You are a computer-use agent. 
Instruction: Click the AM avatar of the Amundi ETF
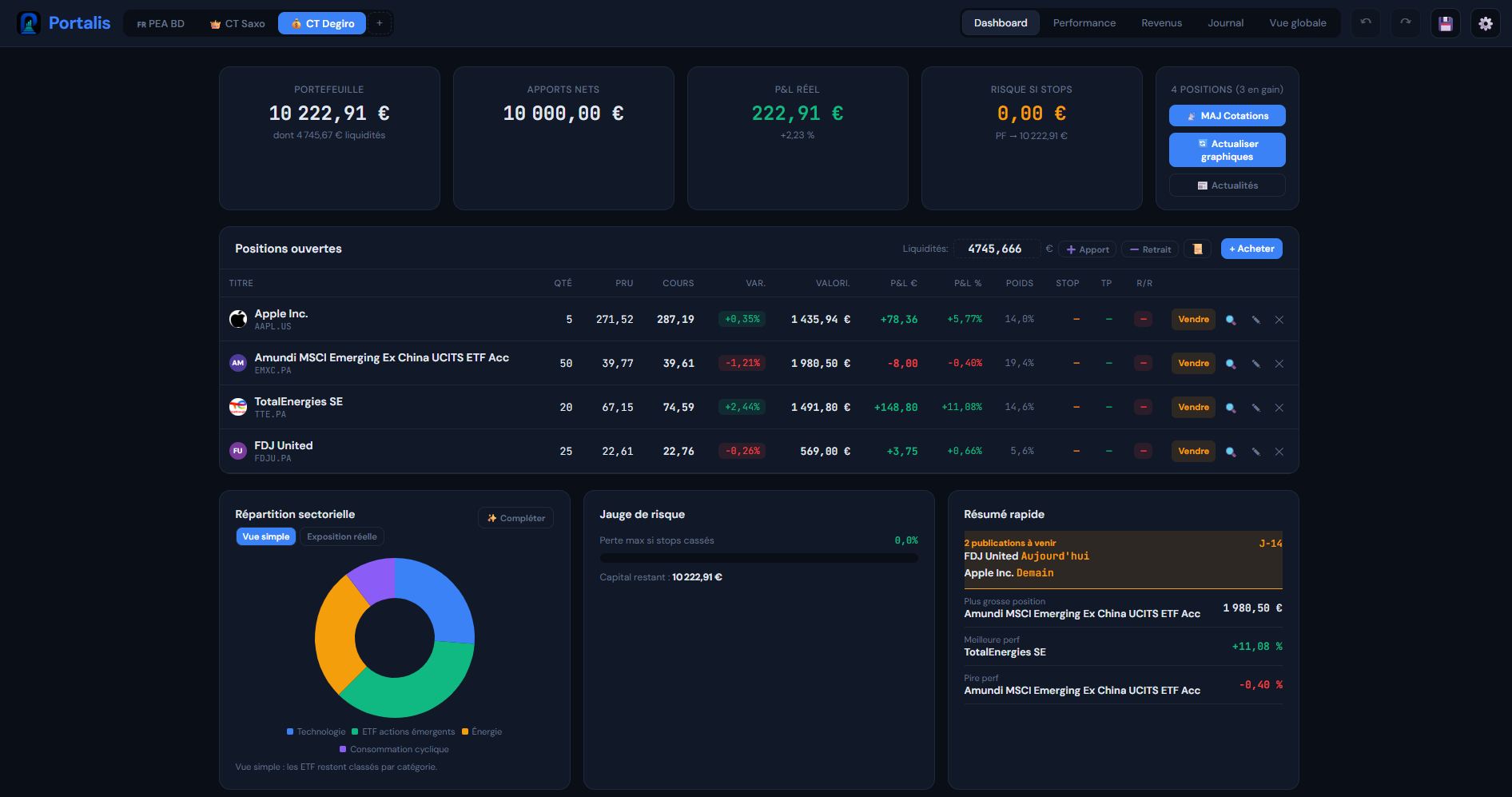click(238, 363)
